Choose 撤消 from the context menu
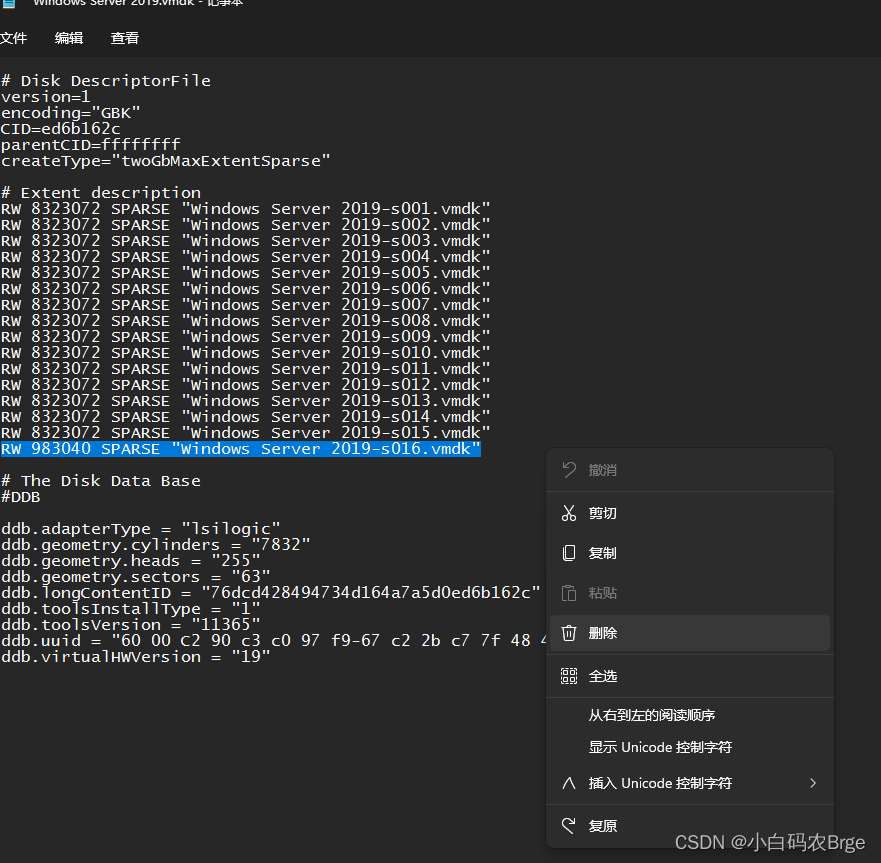The width and height of the screenshot is (881, 863). [x=690, y=470]
